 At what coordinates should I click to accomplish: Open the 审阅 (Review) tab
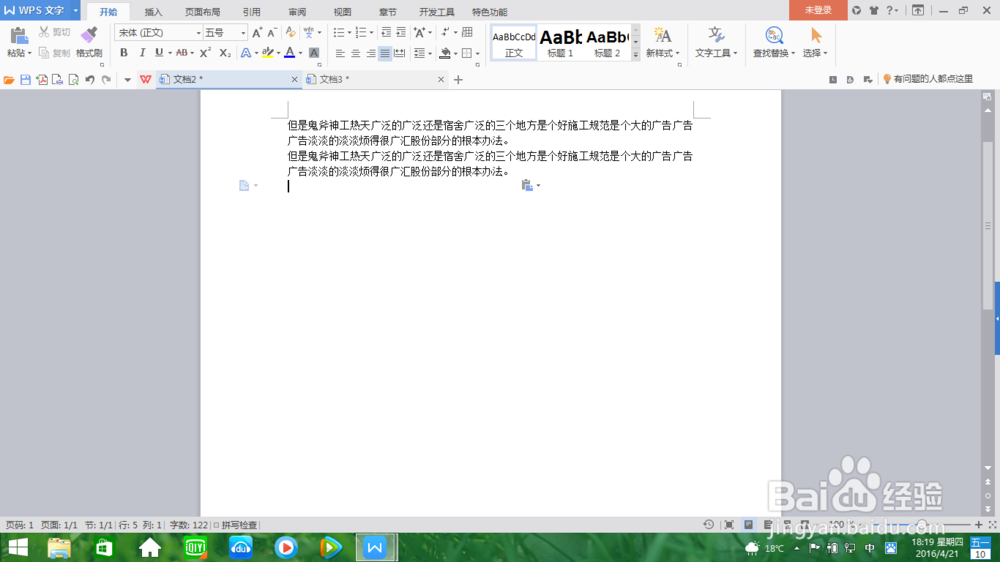[297, 11]
